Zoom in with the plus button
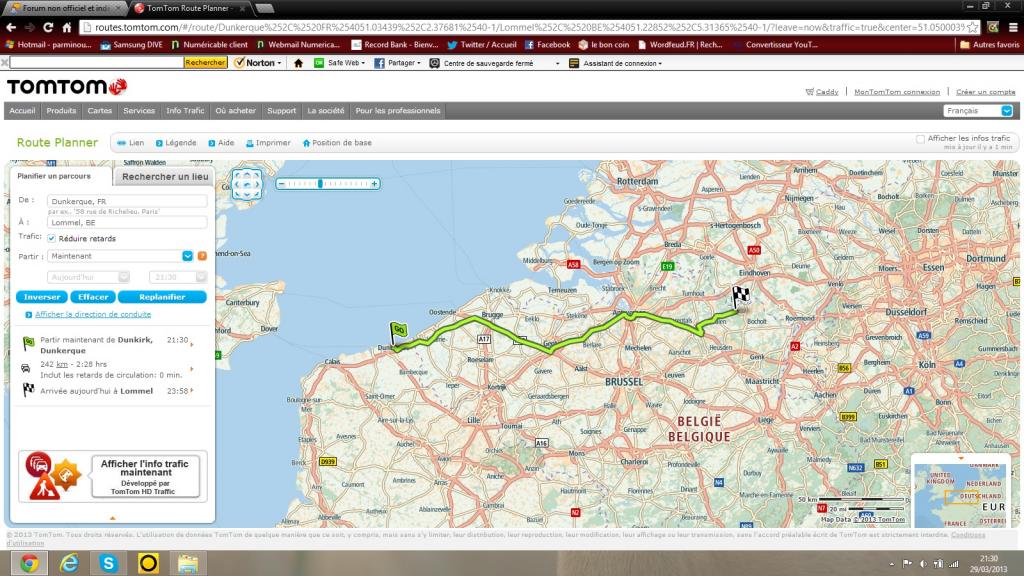 click(374, 184)
